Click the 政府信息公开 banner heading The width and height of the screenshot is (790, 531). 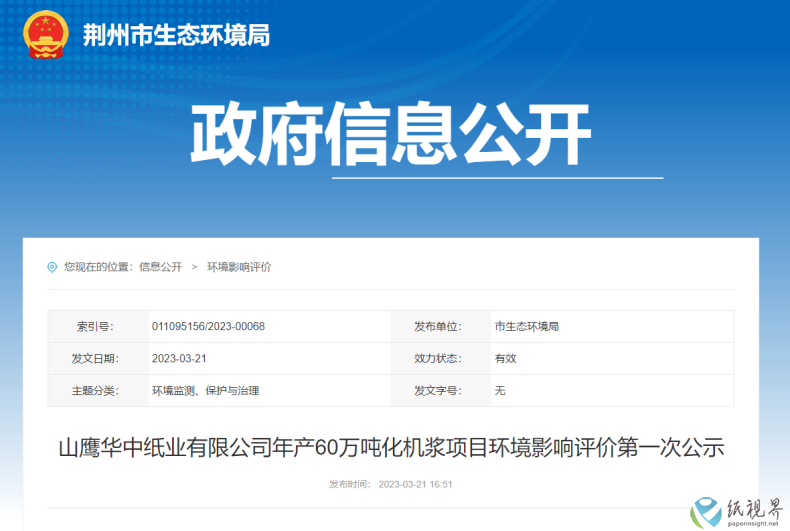coord(390,134)
